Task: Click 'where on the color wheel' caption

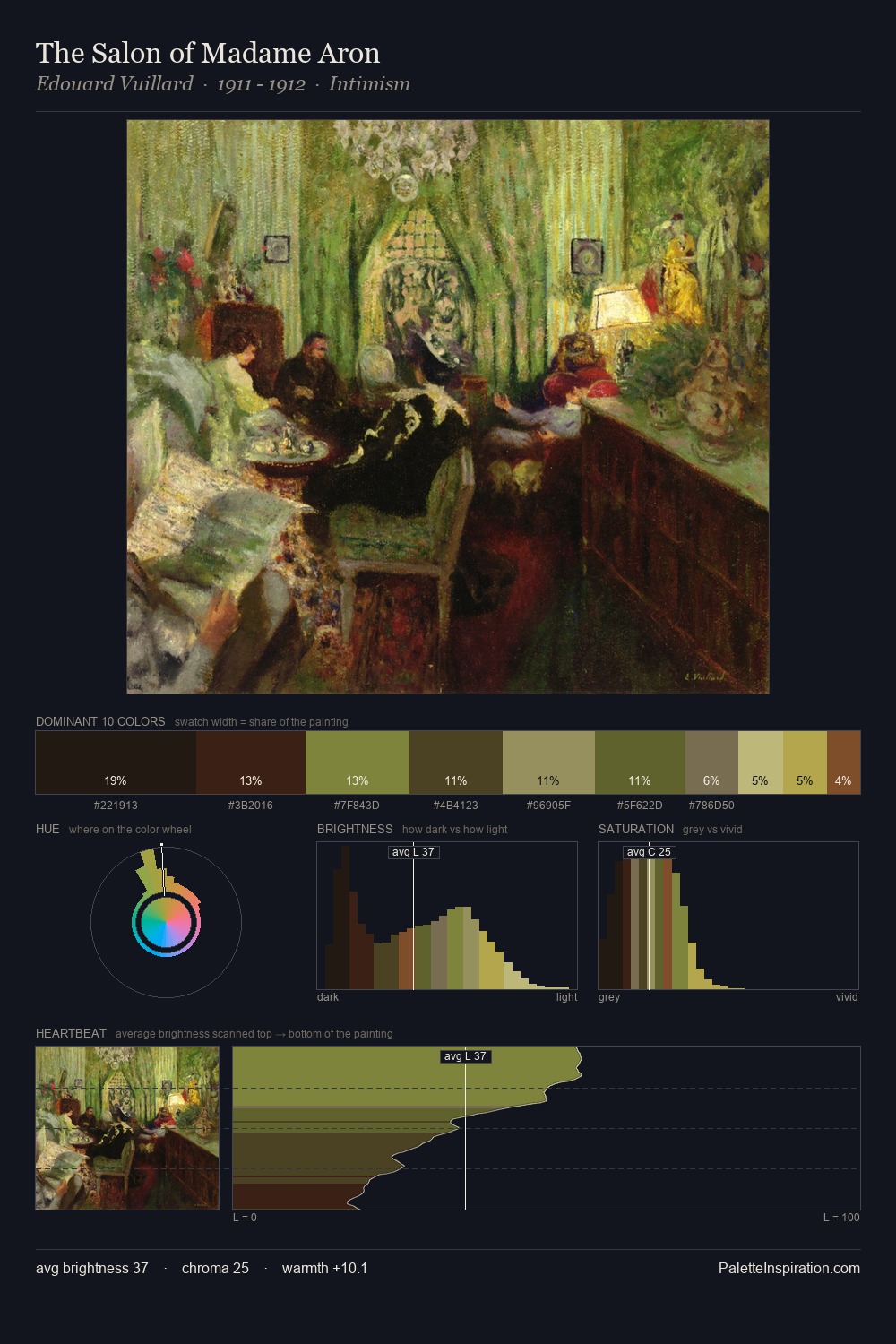Action: (x=130, y=829)
